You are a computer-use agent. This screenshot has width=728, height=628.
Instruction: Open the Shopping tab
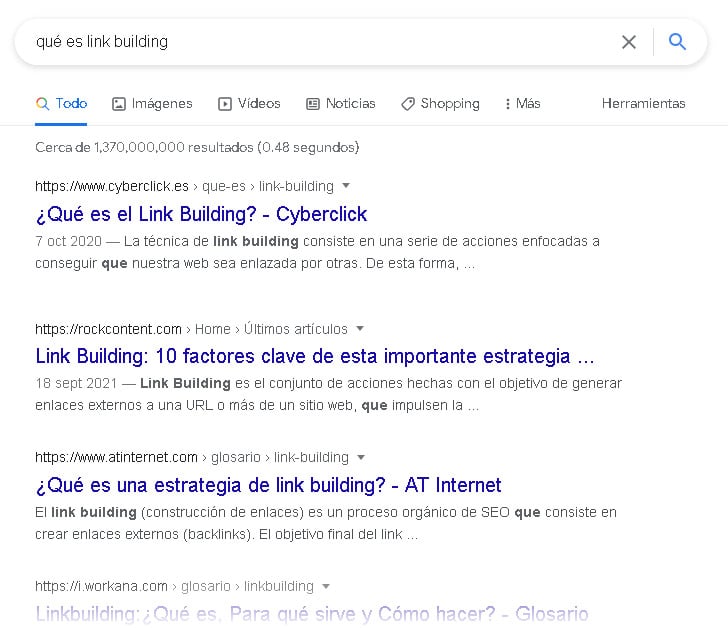[440, 104]
